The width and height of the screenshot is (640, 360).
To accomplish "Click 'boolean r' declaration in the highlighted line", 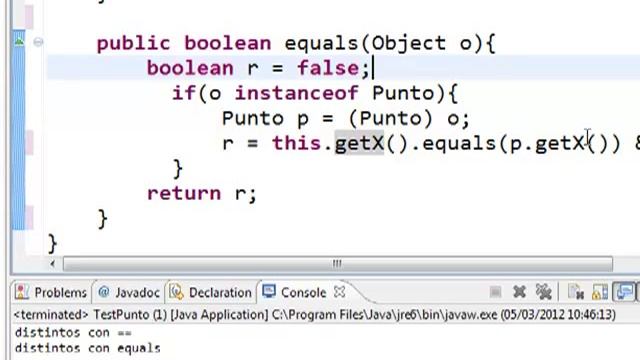I will (x=203, y=68).
